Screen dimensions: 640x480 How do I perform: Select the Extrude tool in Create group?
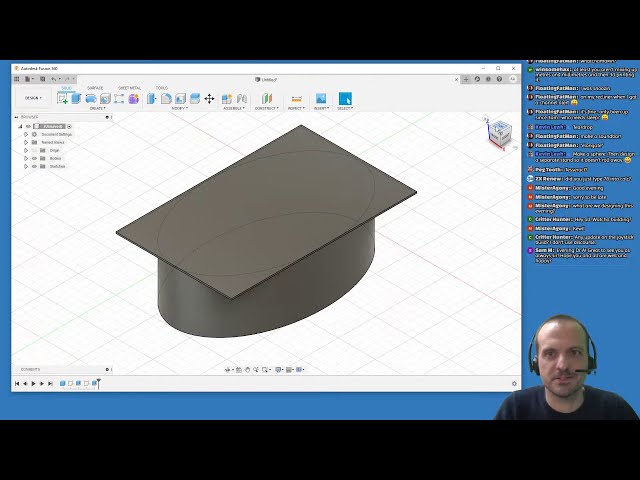pyautogui.click(x=76, y=98)
